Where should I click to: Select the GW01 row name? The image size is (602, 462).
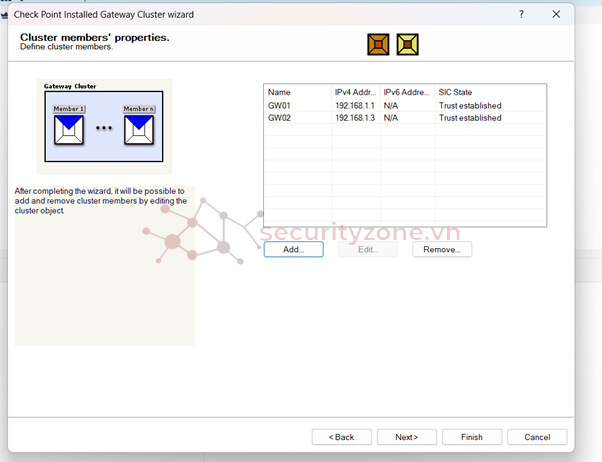[x=279, y=106]
